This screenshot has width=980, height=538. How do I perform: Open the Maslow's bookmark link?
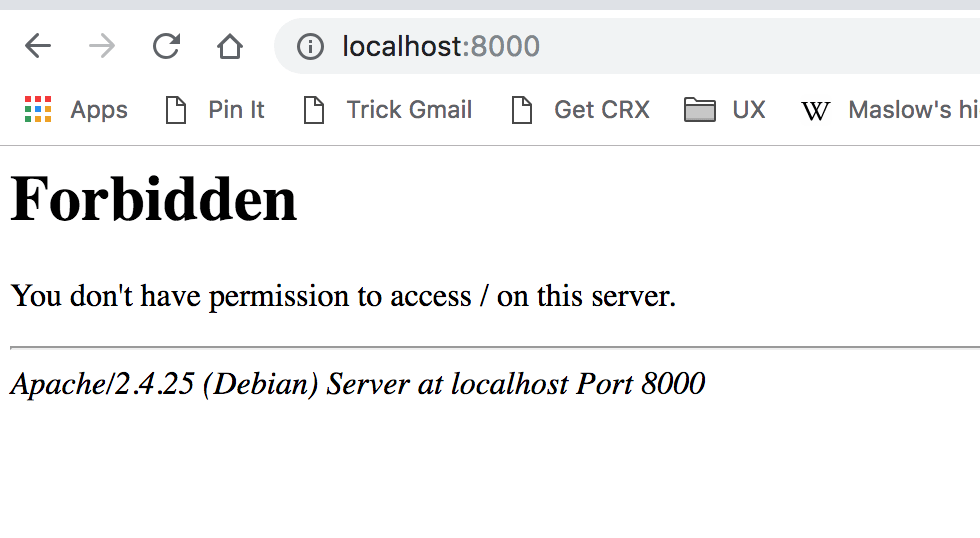[x=913, y=110]
